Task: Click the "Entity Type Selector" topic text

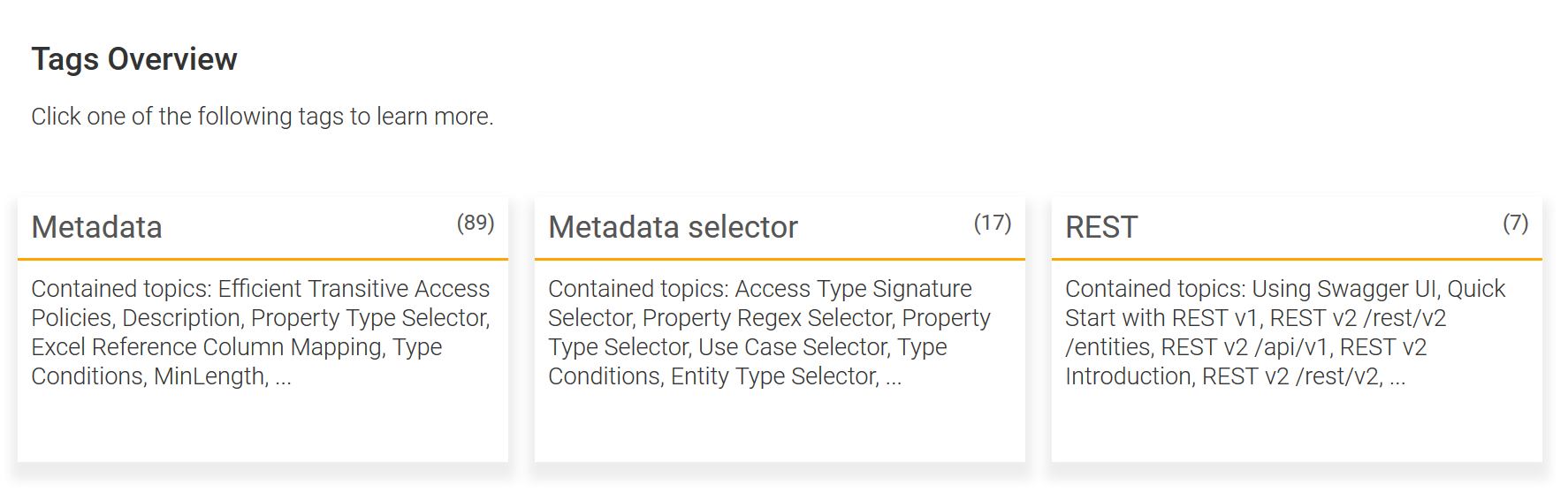Action: [x=774, y=376]
